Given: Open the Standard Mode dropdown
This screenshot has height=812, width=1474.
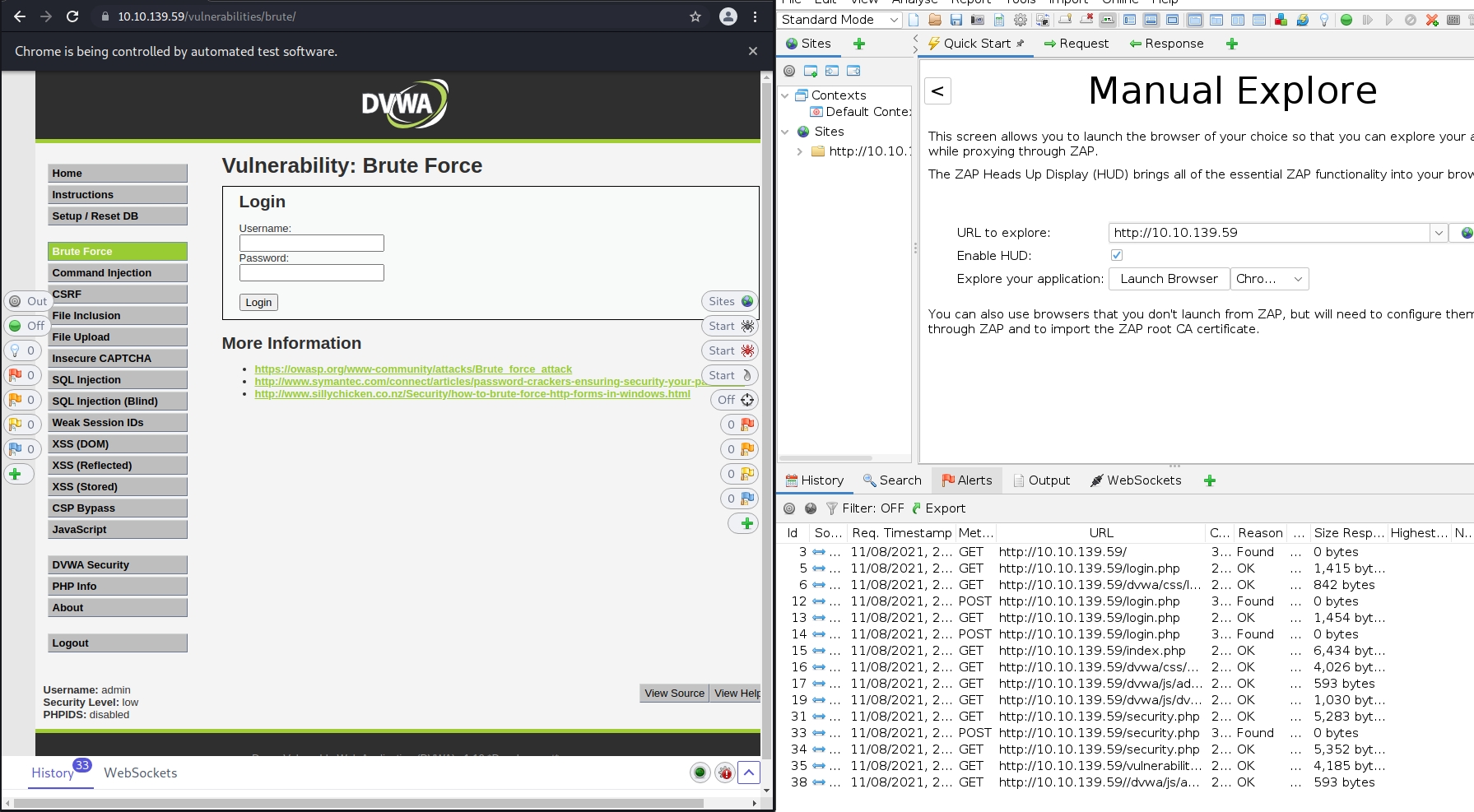Looking at the screenshot, I should 839,20.
